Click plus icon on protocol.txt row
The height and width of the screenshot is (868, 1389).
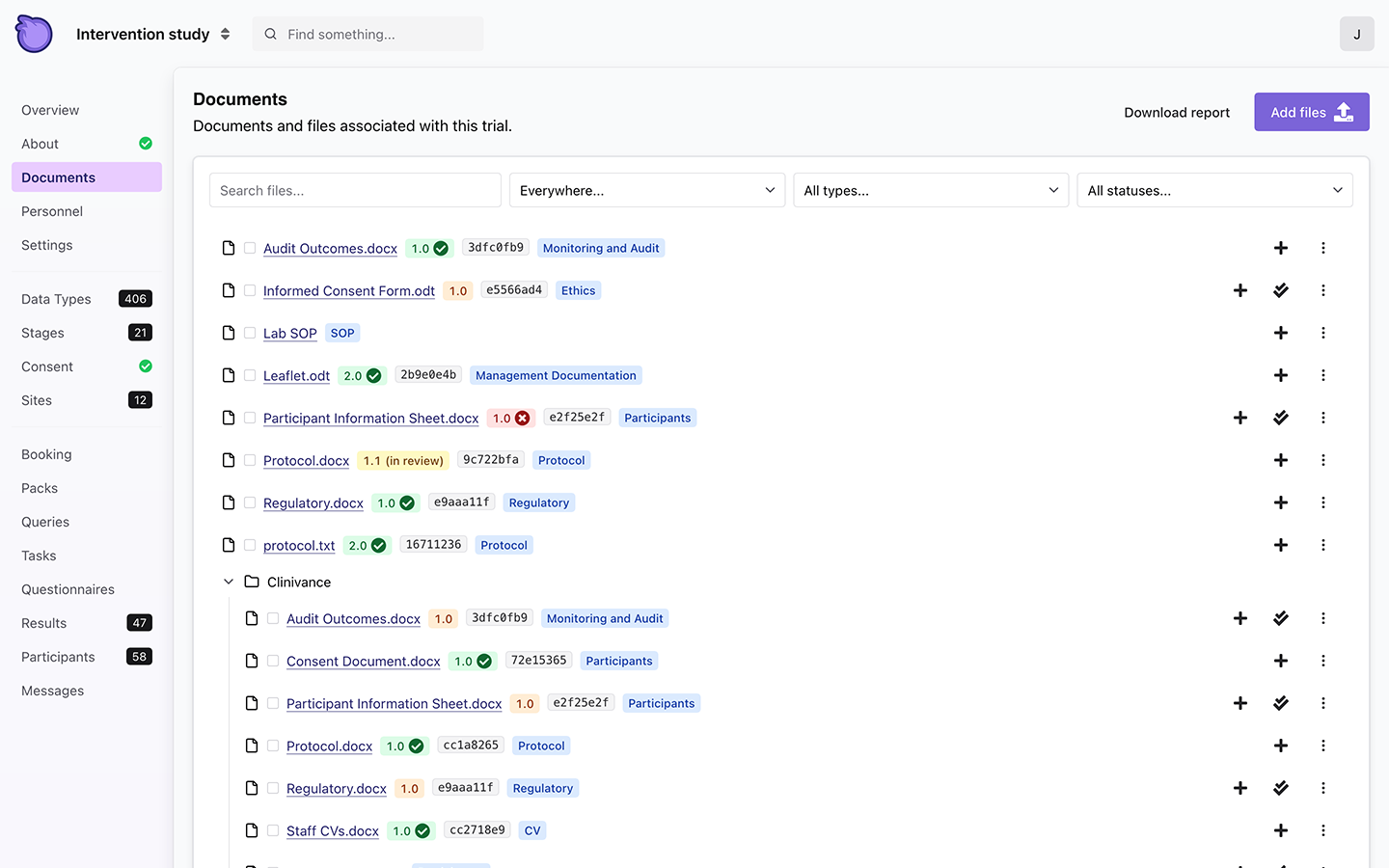pyautogui.click(x=1281, y=545)
